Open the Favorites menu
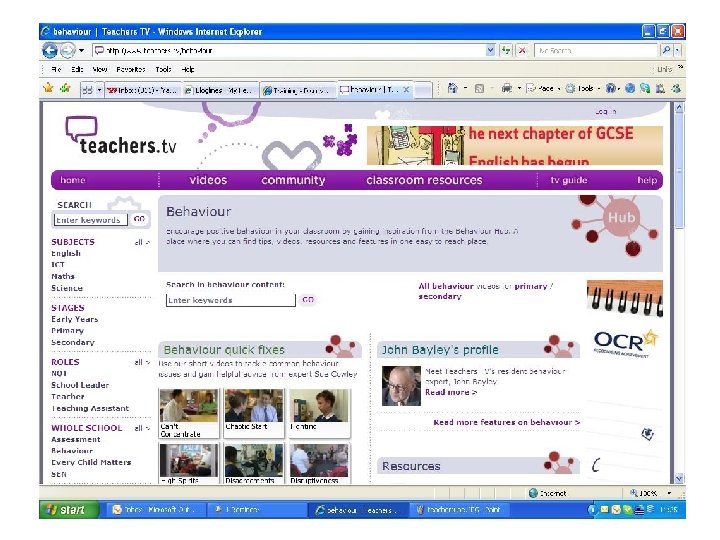Image resolution: width=720 pixels, height=540 pixels. 131,69
